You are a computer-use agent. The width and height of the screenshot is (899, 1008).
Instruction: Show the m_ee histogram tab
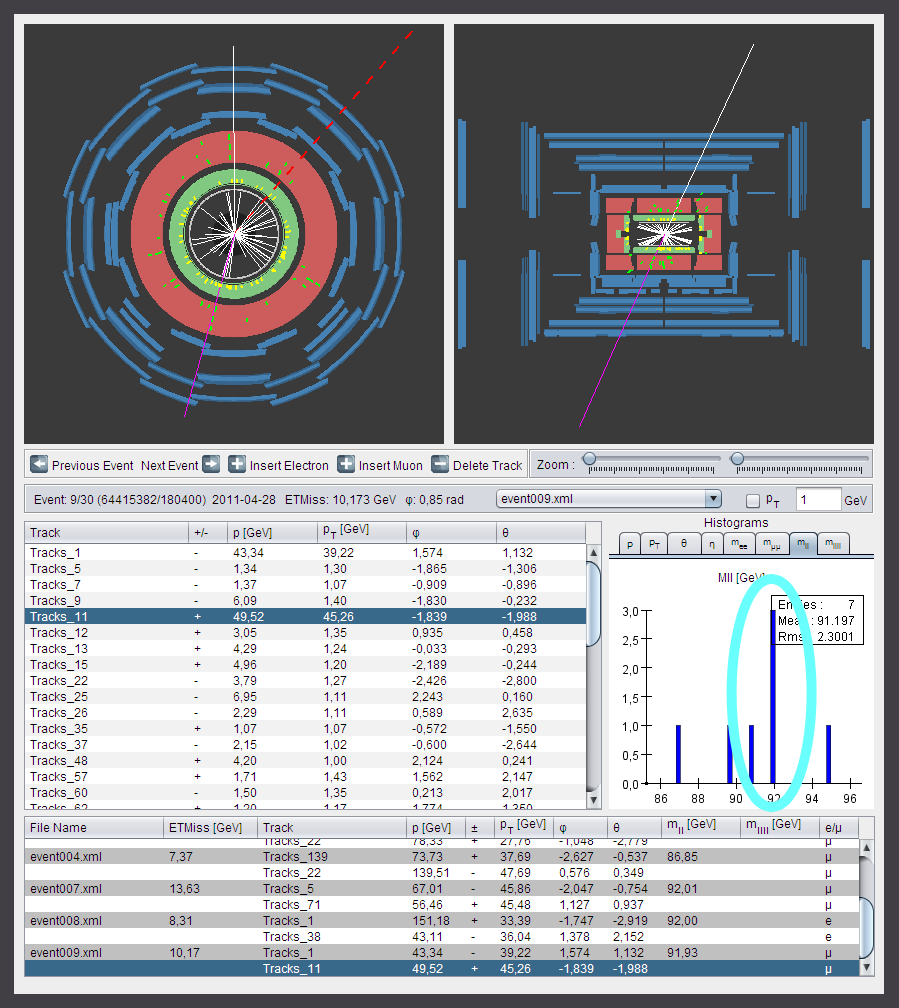coord(739,544)
